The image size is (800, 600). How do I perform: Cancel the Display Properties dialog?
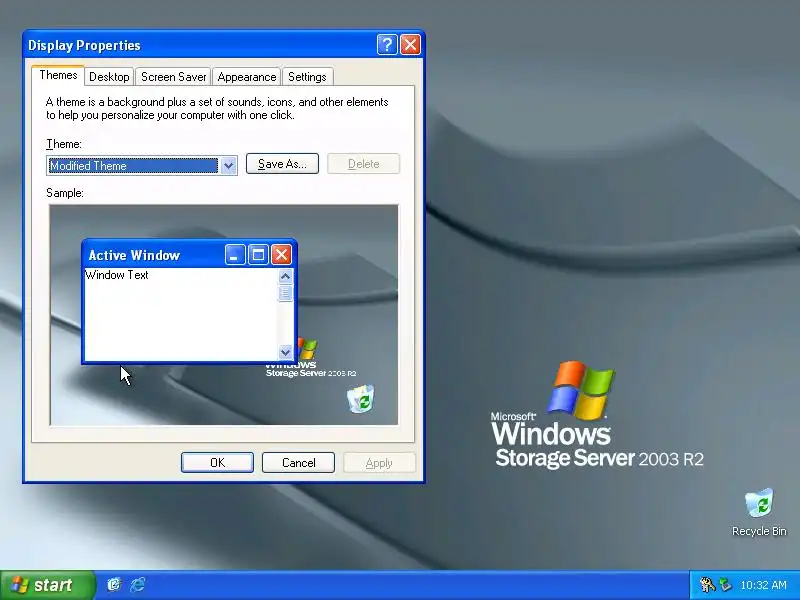(x=298, y=462)
